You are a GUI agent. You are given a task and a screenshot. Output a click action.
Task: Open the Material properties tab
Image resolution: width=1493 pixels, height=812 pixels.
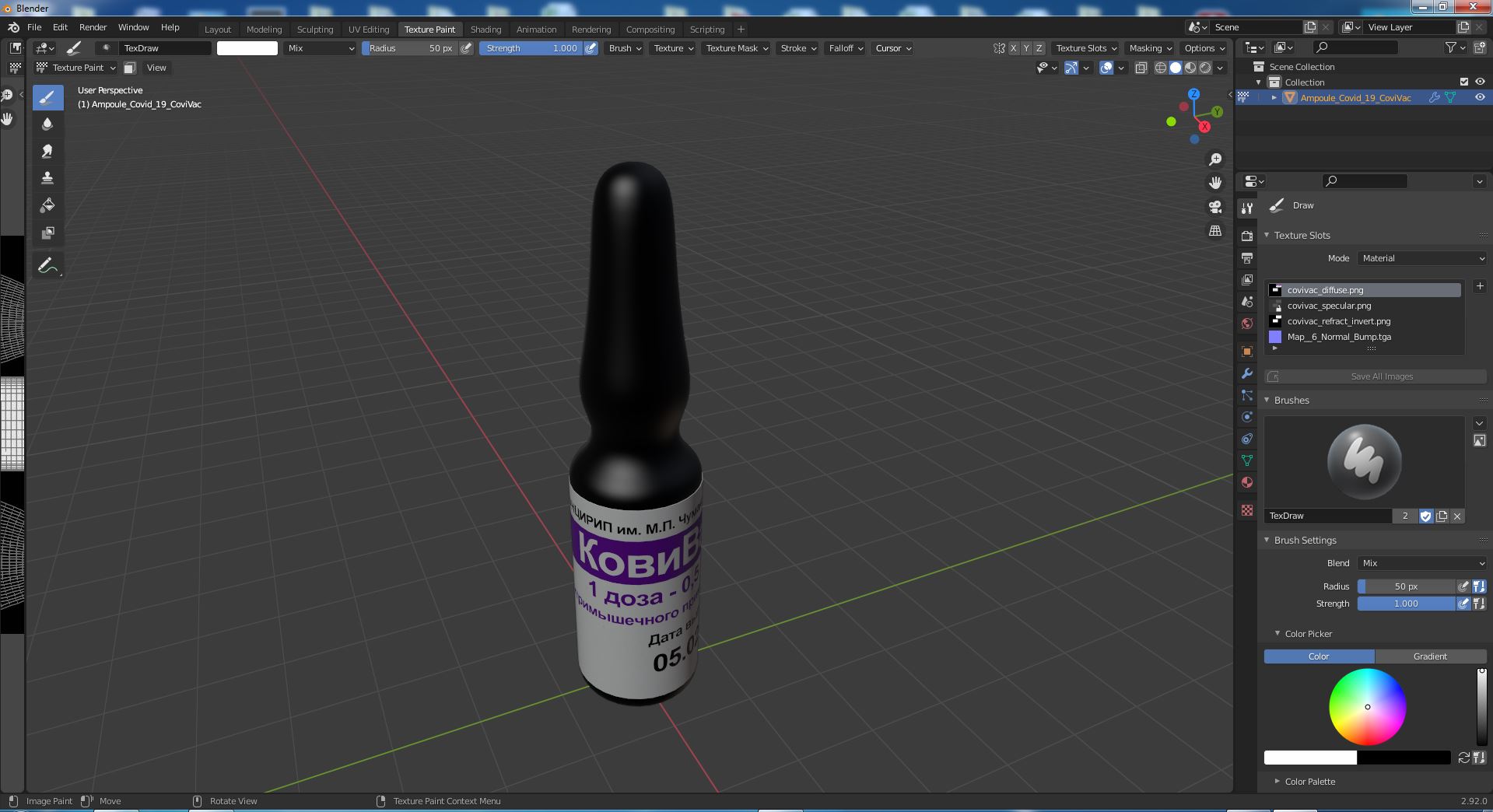1247,482
